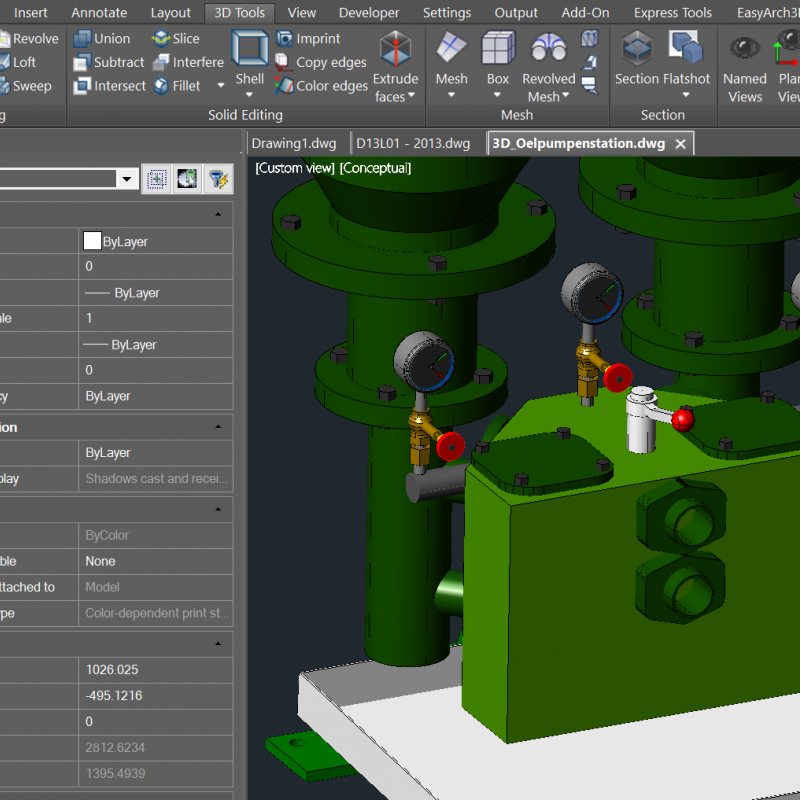800x800 pixels.
Task: Click the Quick Select filter icon
Action: 218,179
